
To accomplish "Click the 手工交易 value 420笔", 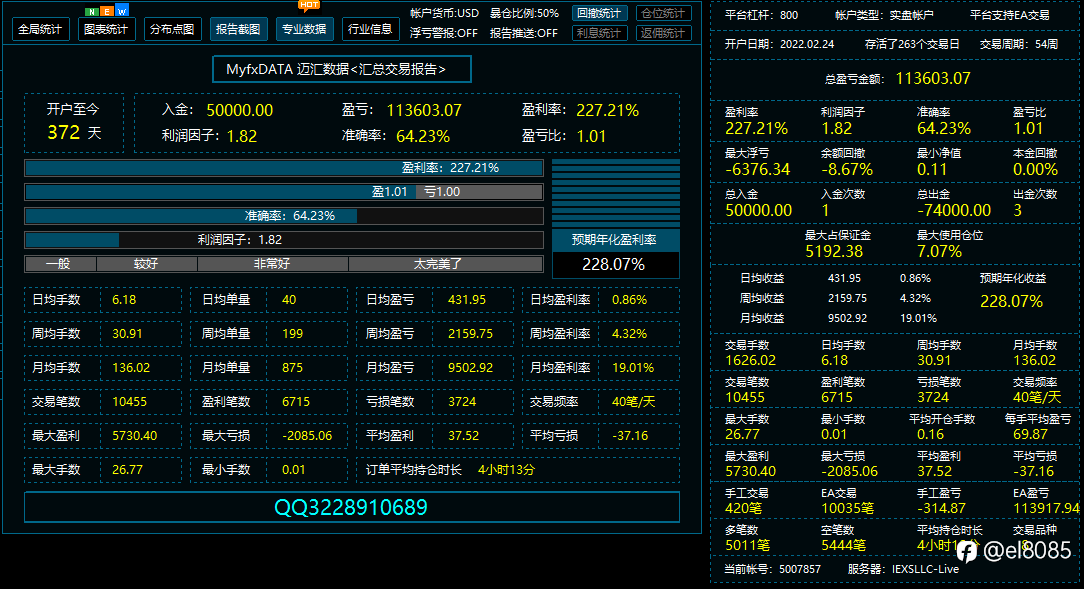I will [x=742, y=508].
